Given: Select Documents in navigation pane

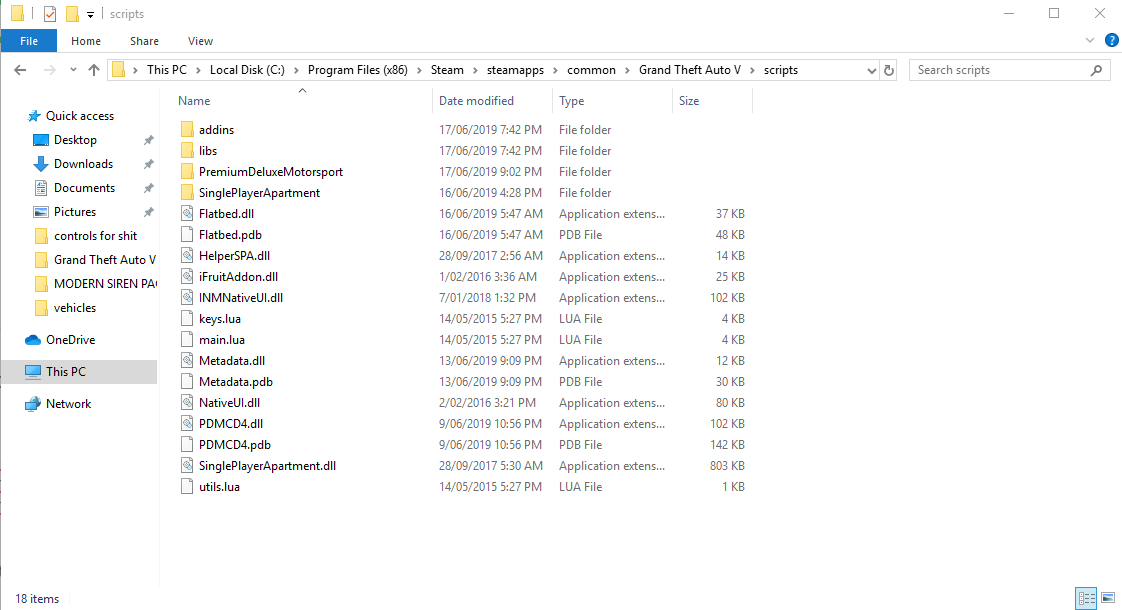Looking at the screenshot, I should (x=84, y=188).
